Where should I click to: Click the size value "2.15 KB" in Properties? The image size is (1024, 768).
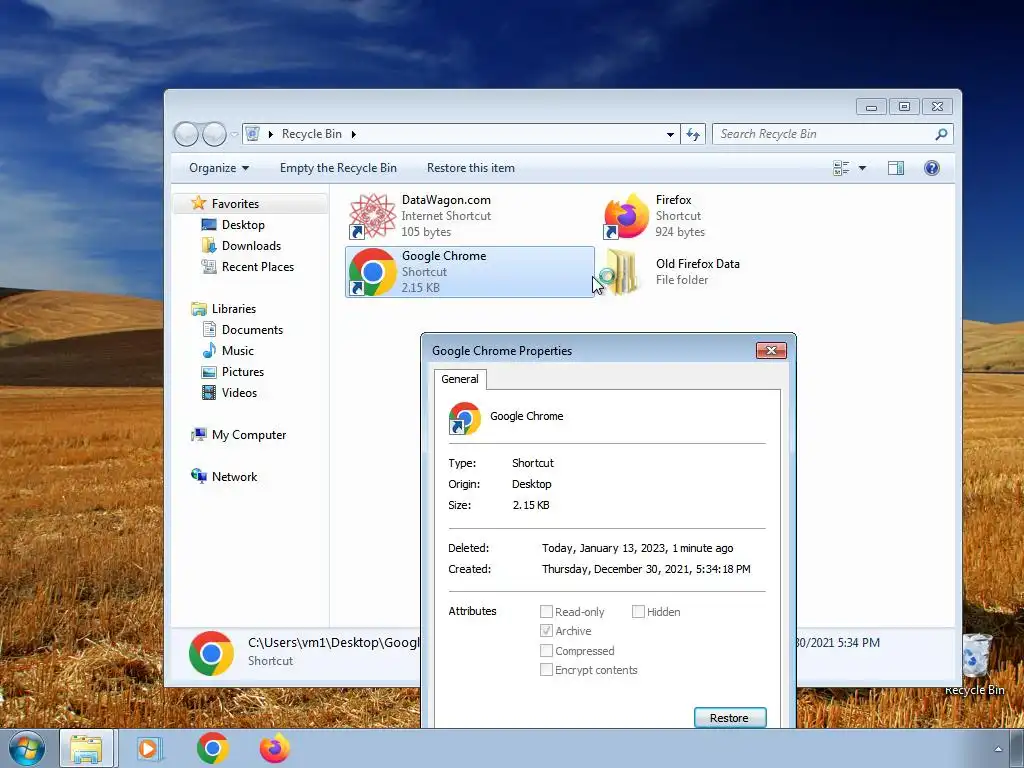point(531,505)
